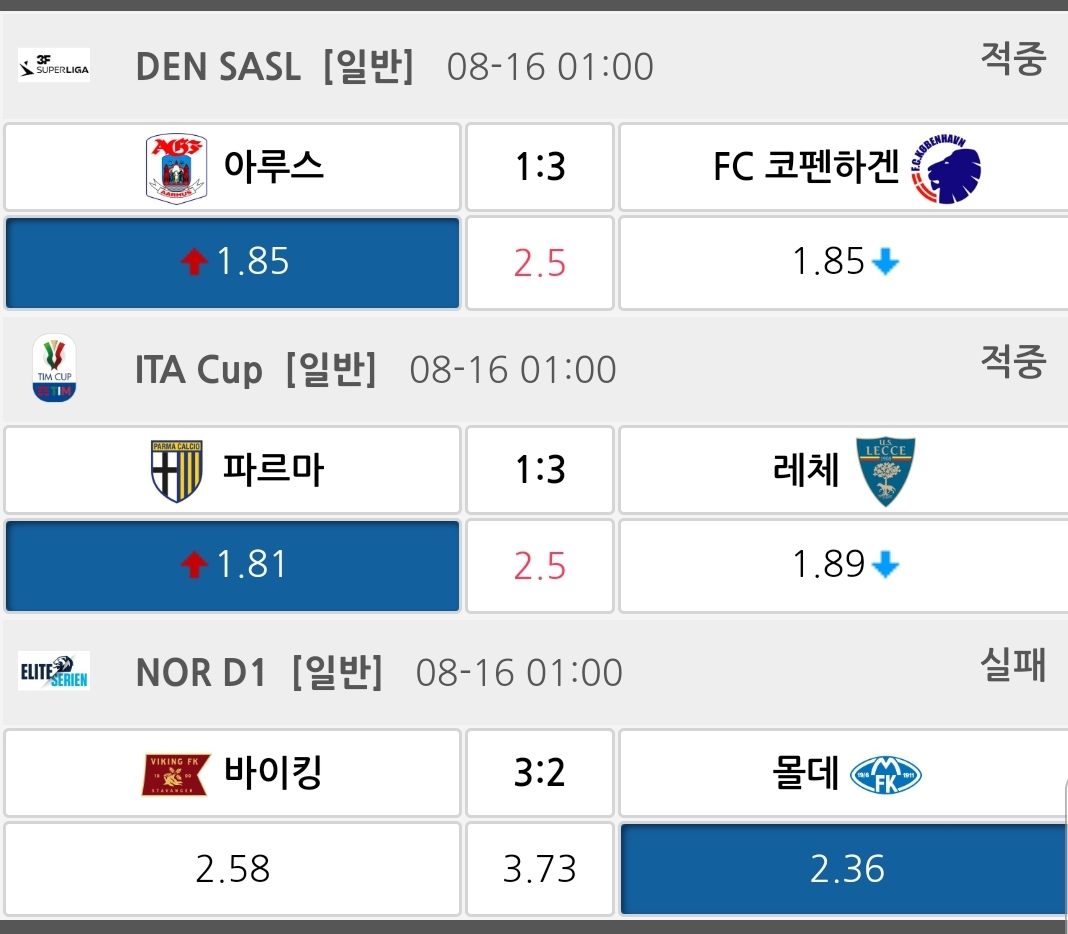Click the Aarhus AGF team crest
This screenshot has width=1068, height=934.
176,168
